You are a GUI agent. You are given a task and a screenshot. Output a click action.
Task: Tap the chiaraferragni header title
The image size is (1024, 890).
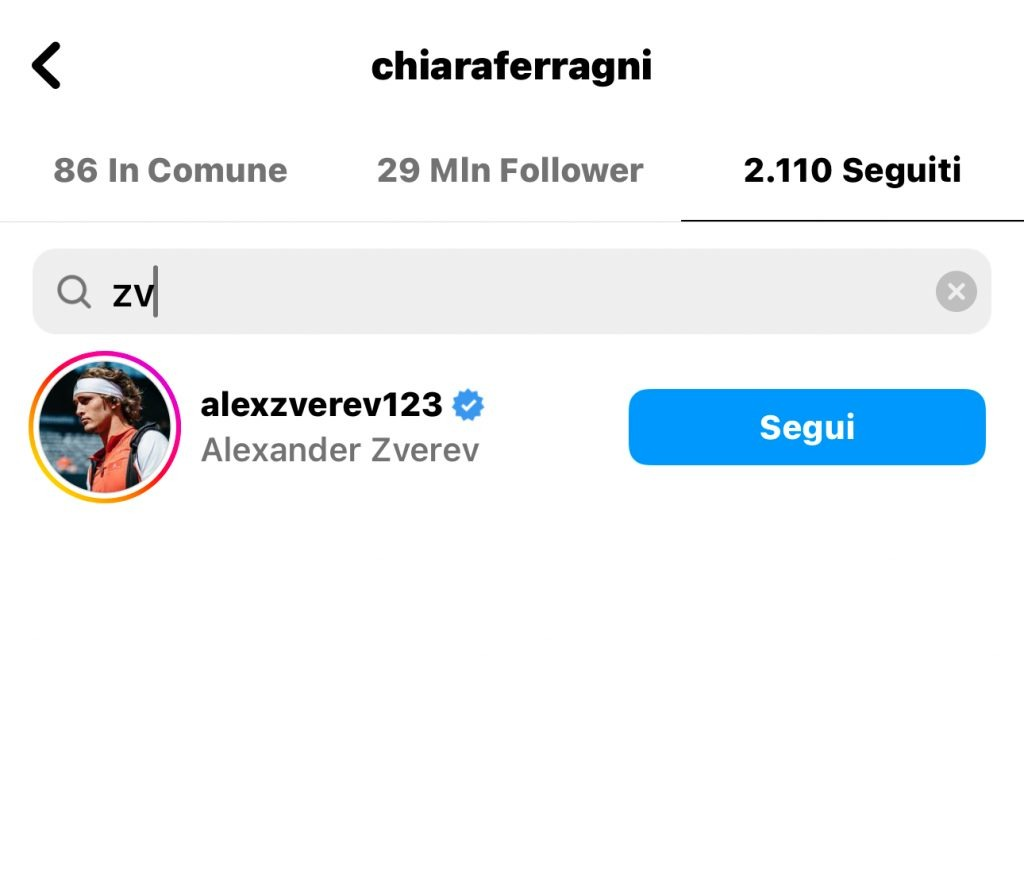(x=511, y=66)
